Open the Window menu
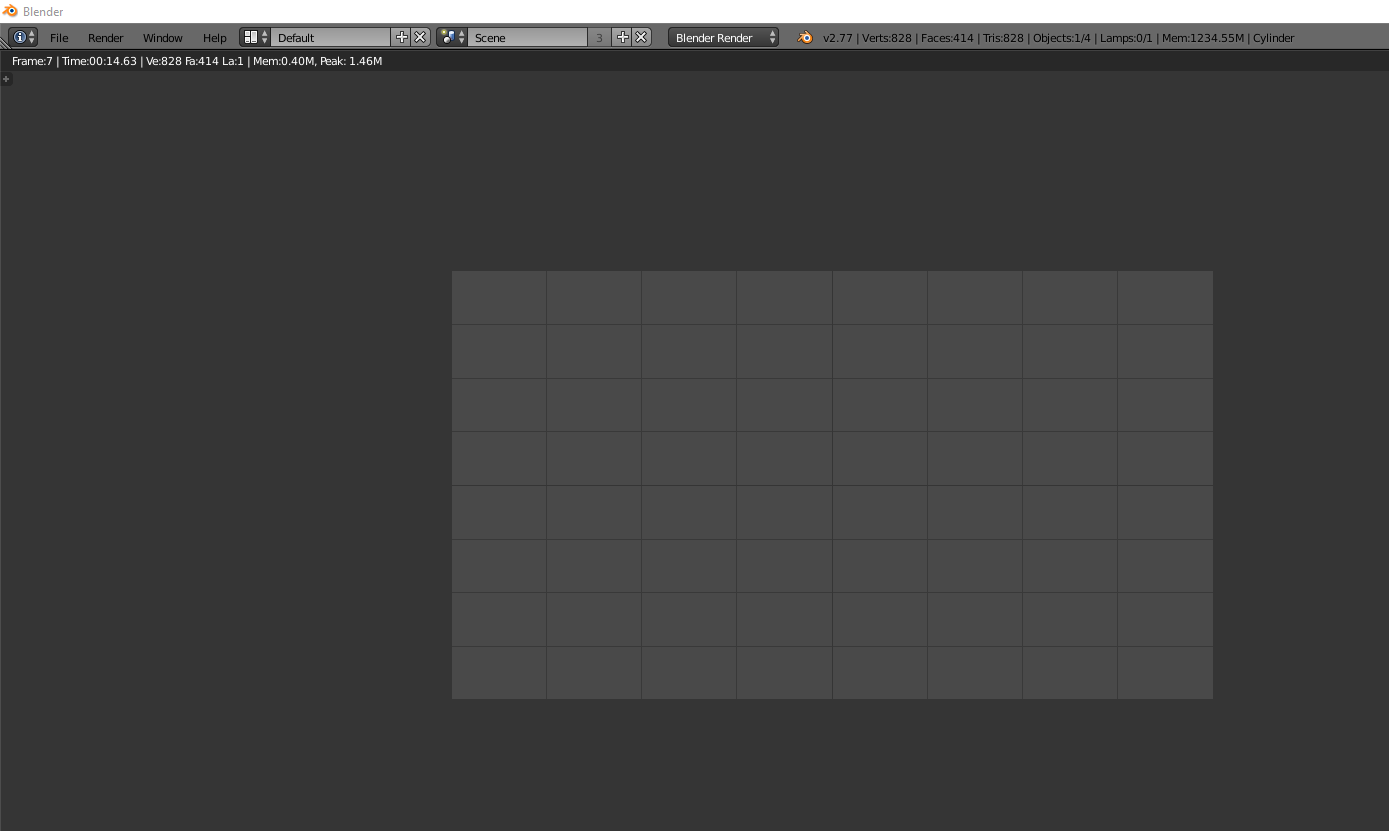The width and height of the screenshot is (1389, 831). pos(162,37)
